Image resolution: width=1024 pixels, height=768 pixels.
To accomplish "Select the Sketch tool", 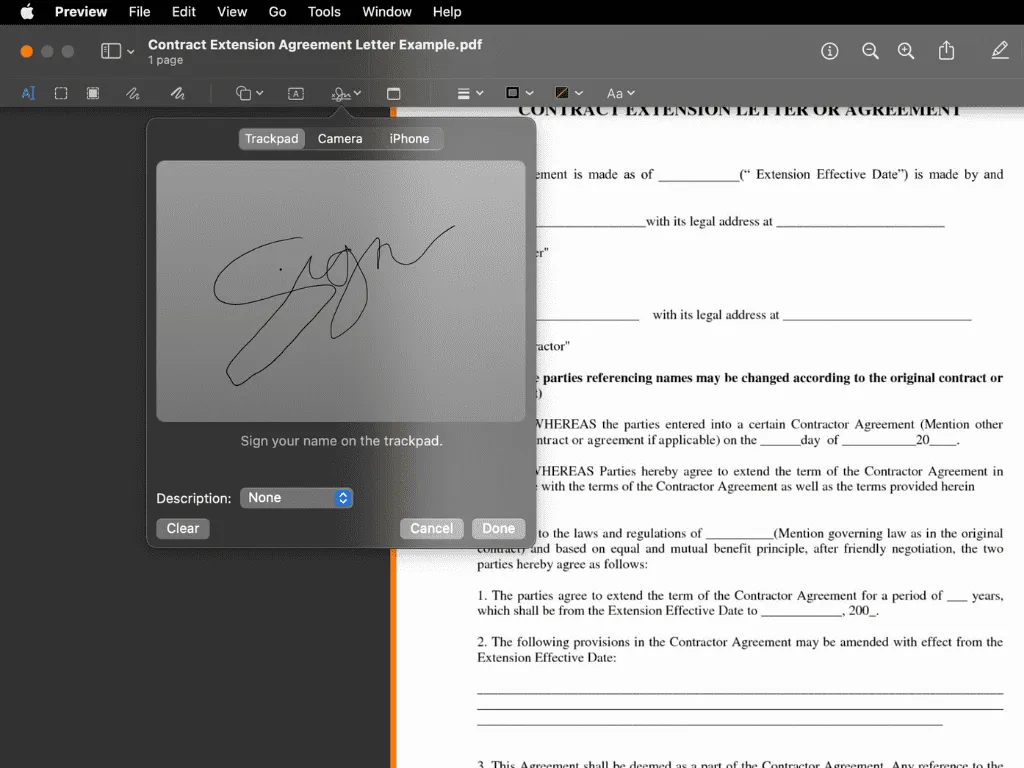I will [132, 93].
